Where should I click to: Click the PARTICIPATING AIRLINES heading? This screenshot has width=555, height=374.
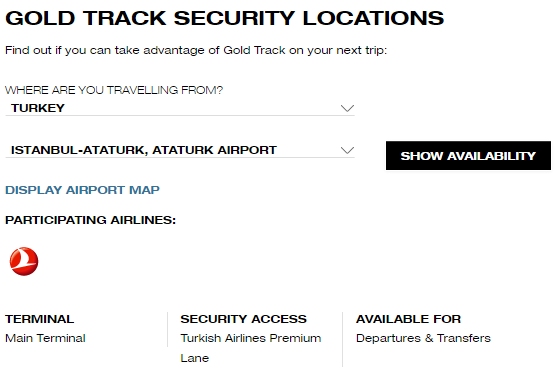(x=91, y=220)
